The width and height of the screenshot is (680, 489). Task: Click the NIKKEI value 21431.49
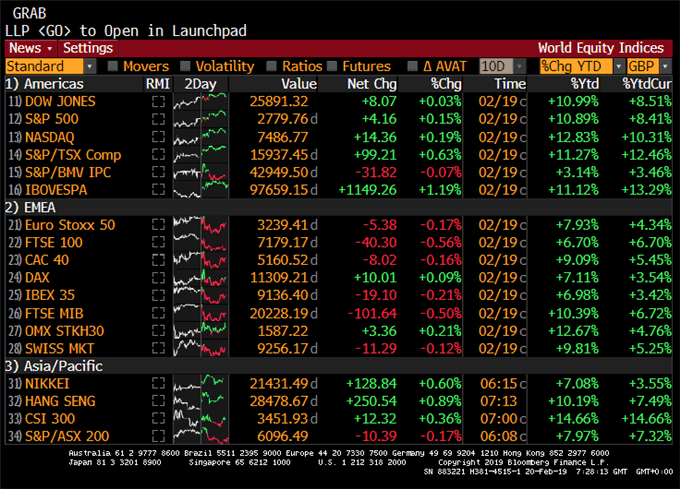280,384
